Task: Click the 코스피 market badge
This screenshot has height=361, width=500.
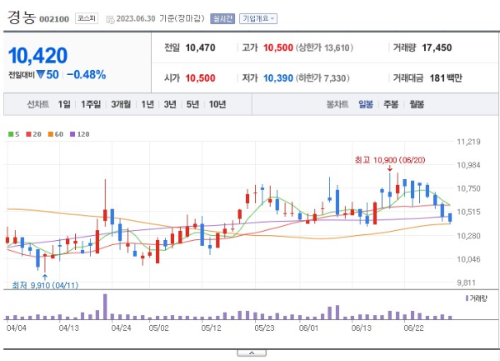Action: coord(87,18)
